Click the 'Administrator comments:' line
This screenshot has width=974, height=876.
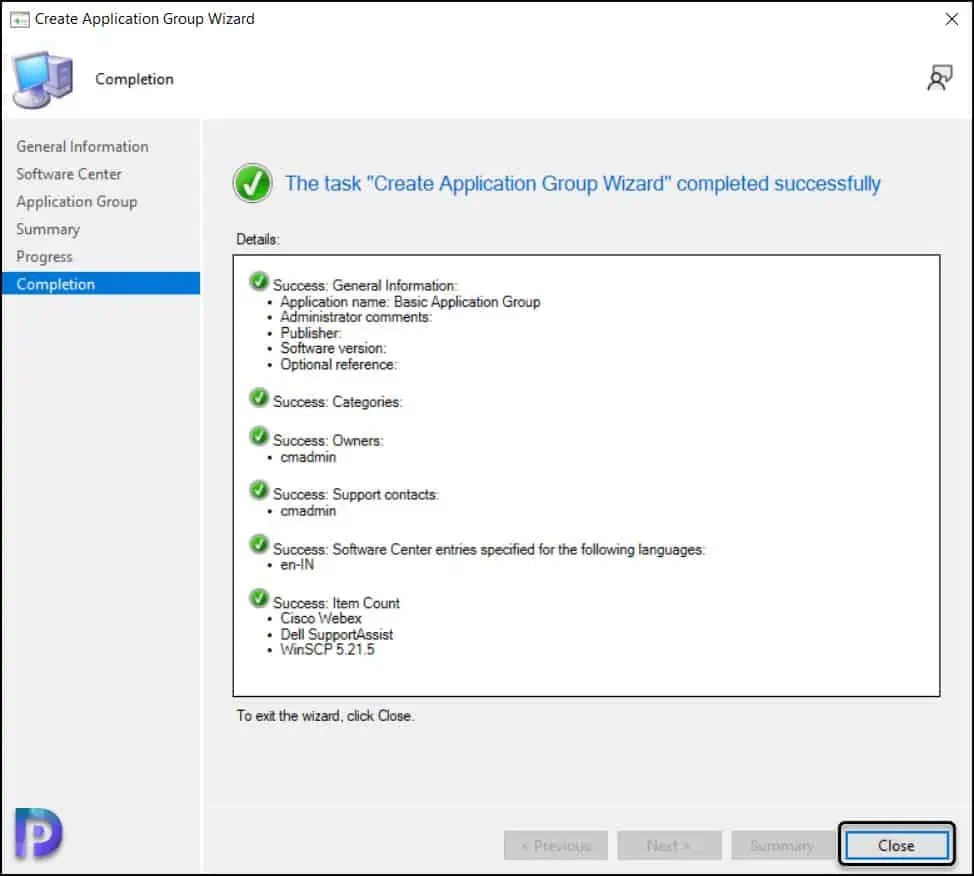click(x=356, y=317)
